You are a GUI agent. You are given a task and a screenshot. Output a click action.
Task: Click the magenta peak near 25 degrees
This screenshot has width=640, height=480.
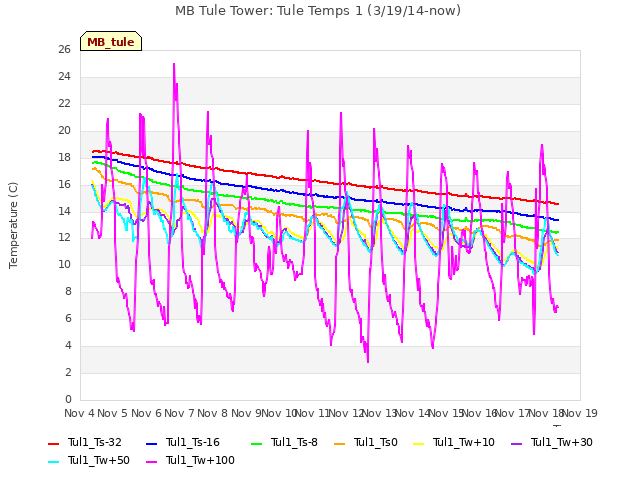174,64
